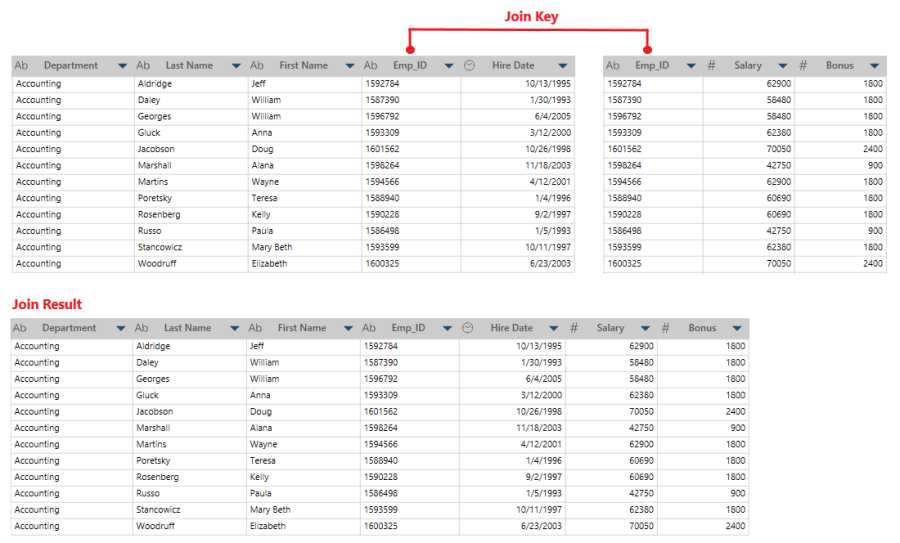Click the # icon beside Bonus in the Join Result table
This screenshot has height=543, width=900.
[665, 328]
